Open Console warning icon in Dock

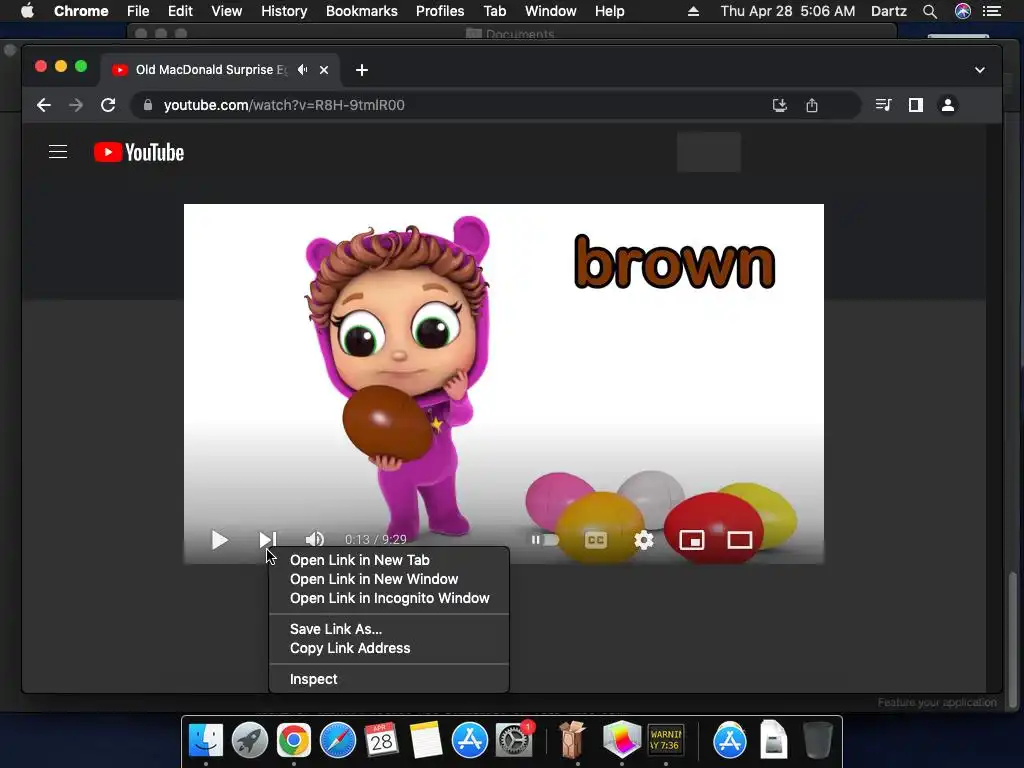pos(665,741)
